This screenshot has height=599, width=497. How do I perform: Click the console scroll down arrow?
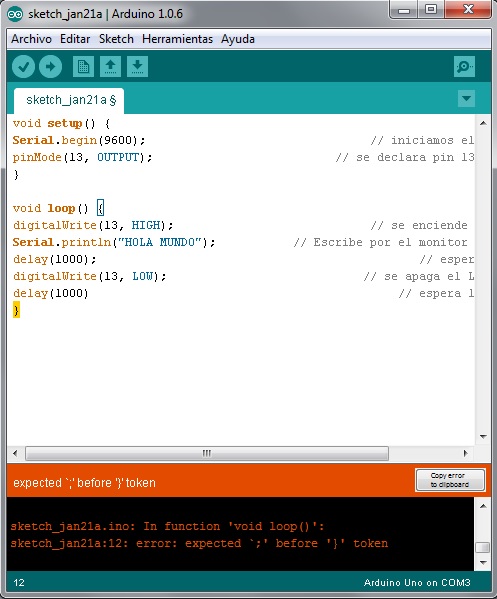pos(483,562)
